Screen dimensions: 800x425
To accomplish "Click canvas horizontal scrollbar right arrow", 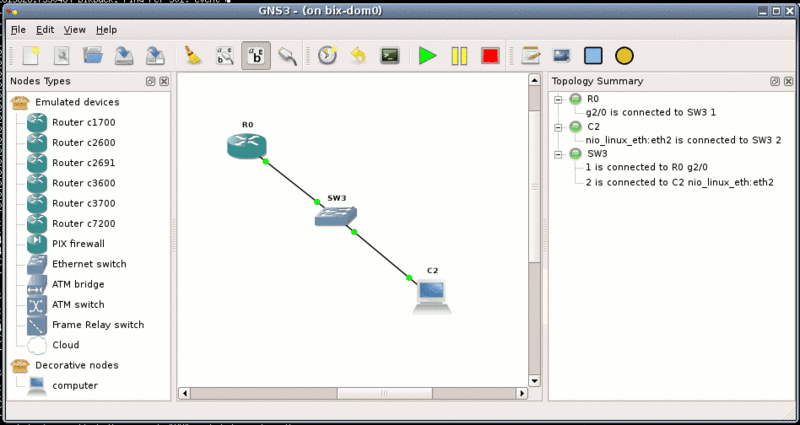I will 521,393.
